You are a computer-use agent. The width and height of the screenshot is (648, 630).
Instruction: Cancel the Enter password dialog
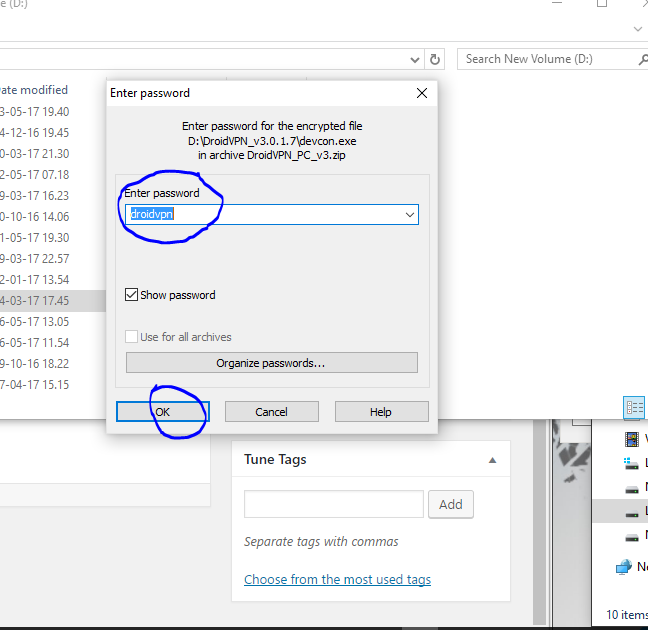272,412
